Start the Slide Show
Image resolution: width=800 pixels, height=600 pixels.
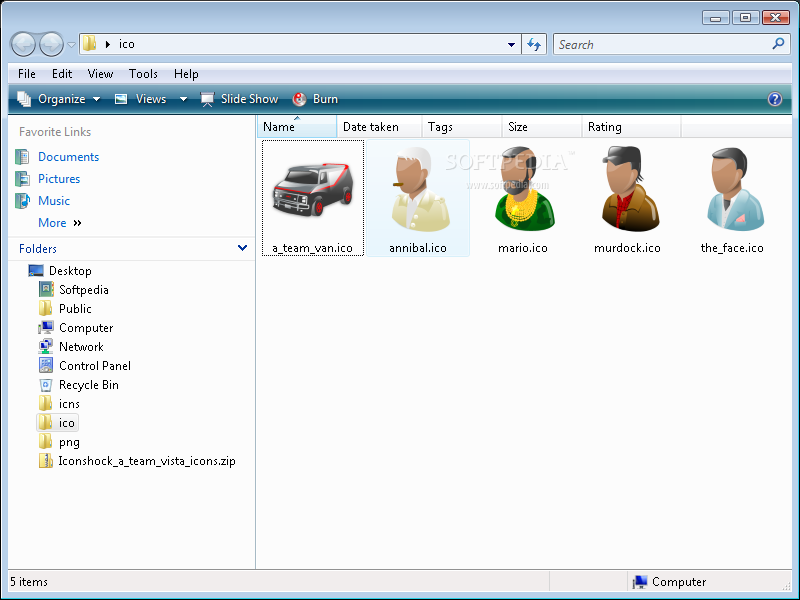[239, 99]
